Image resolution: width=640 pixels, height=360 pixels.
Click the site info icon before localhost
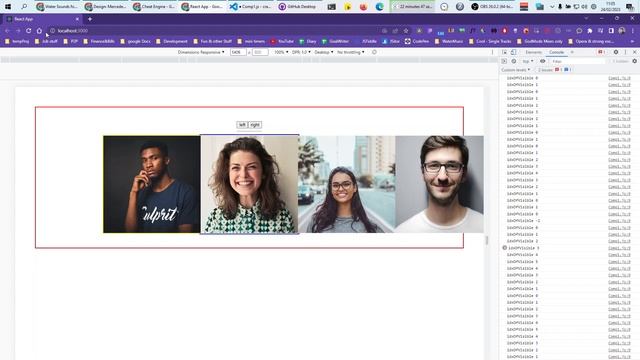[52, 31]
